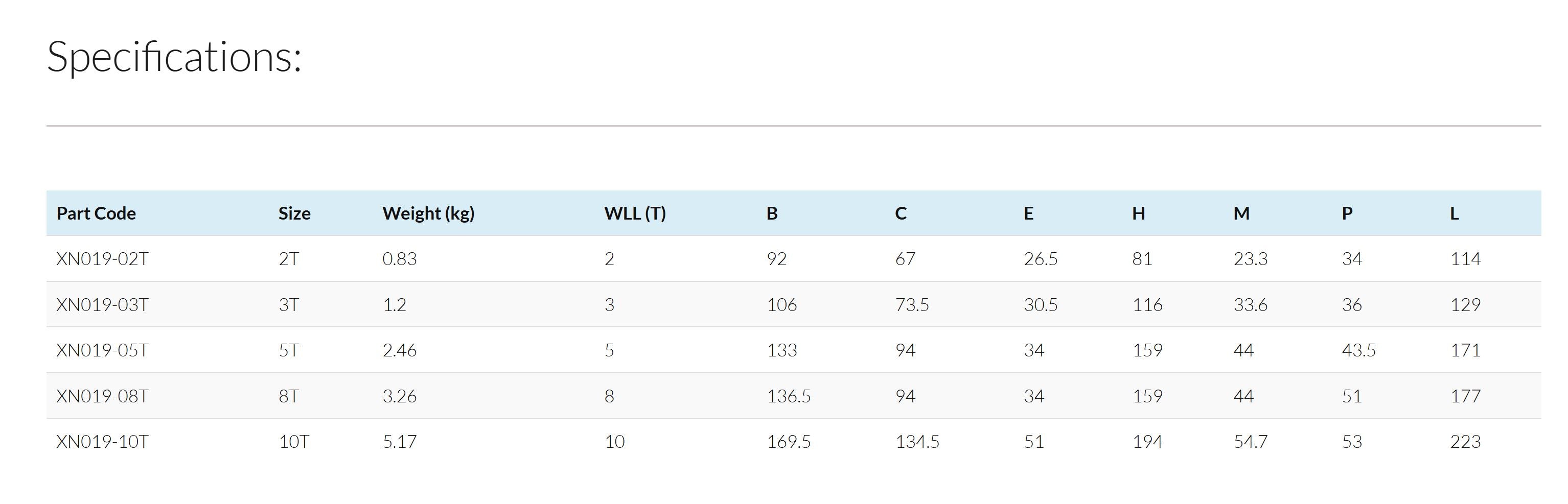Select the 54.7 value in column M
Viewport: 1568px width, 504px height.
pyautogui.click(x=1250, y=442)
